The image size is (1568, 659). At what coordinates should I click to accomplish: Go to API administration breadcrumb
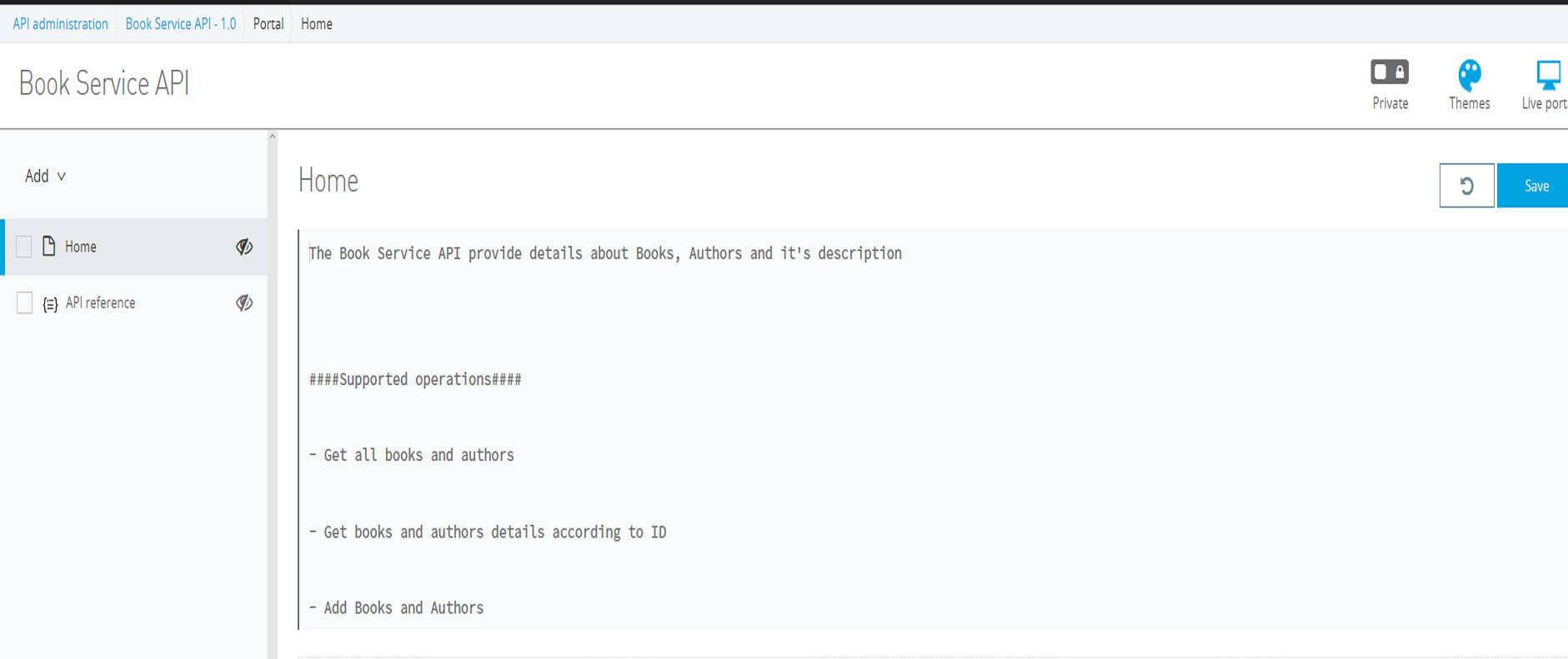(x=60, y=24)
